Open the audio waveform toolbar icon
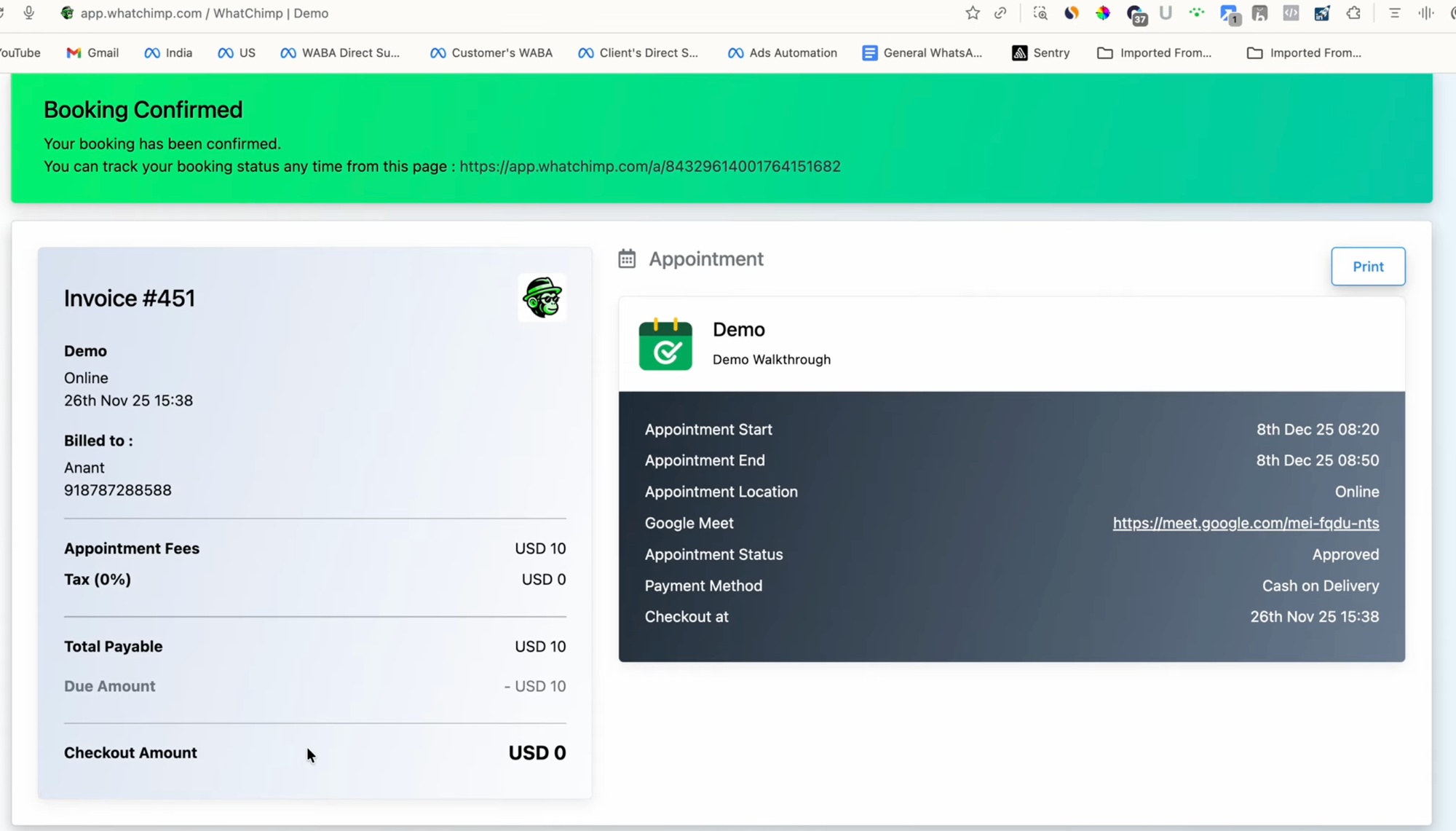This screenshot has height=831, width=1456. click(x=1425, y=13)
